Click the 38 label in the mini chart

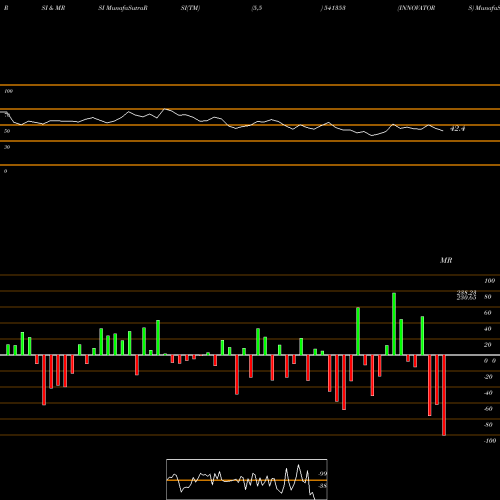322,486
